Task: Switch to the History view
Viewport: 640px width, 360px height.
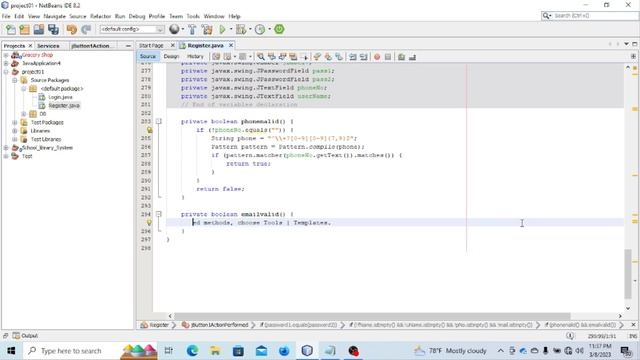Action: (195, 56)
